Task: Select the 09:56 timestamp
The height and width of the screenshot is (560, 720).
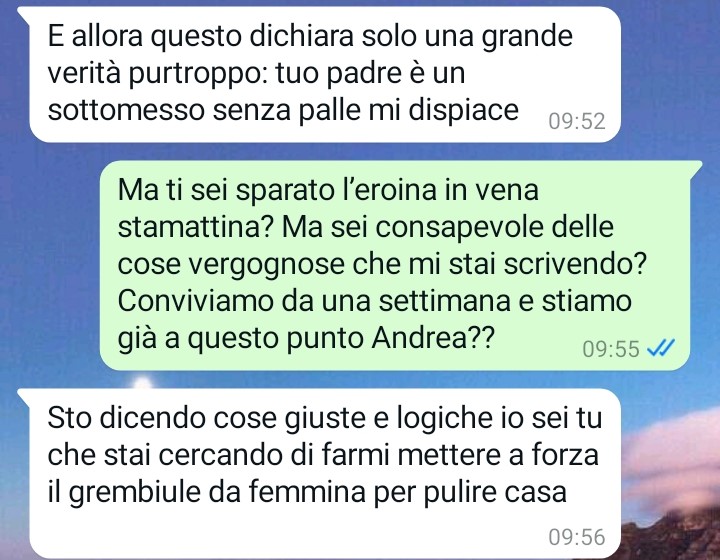Action: (x=577, y=537)
